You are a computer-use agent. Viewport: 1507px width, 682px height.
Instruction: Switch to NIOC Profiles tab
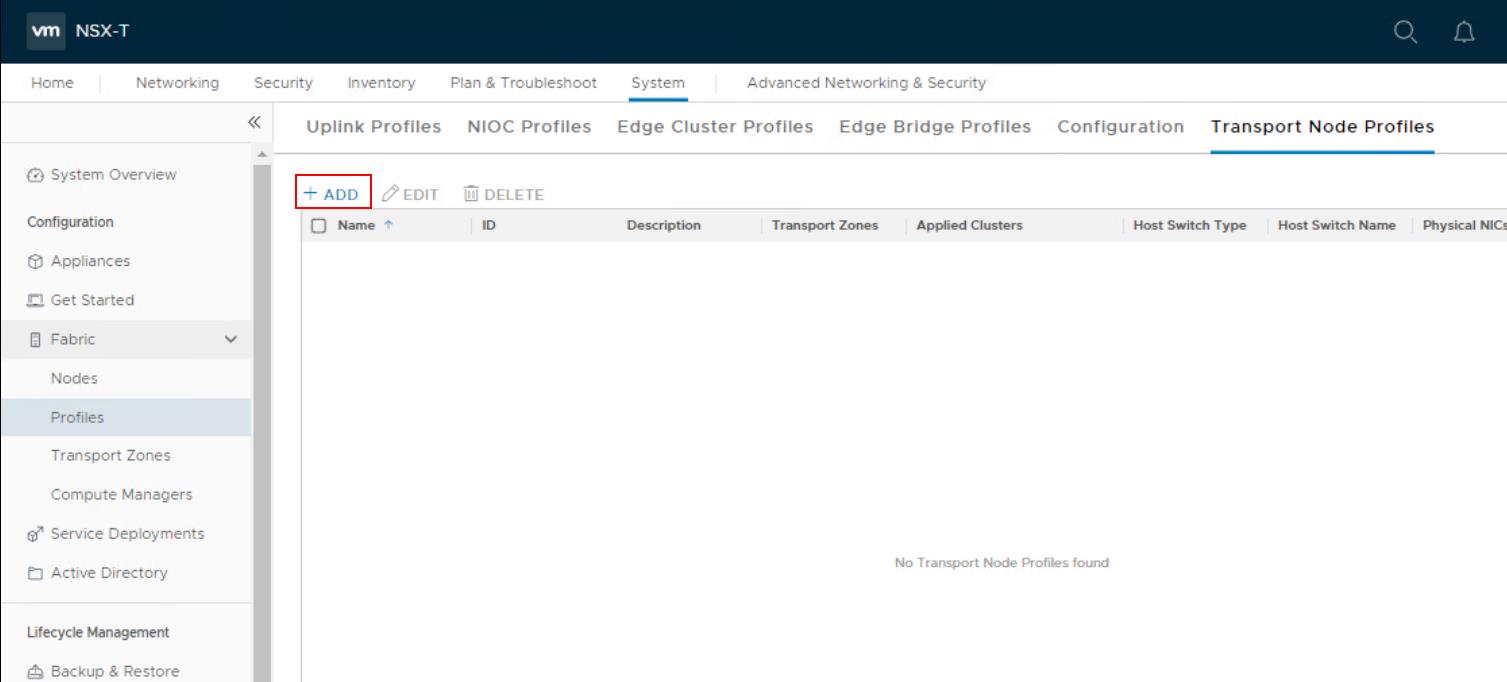529,127
